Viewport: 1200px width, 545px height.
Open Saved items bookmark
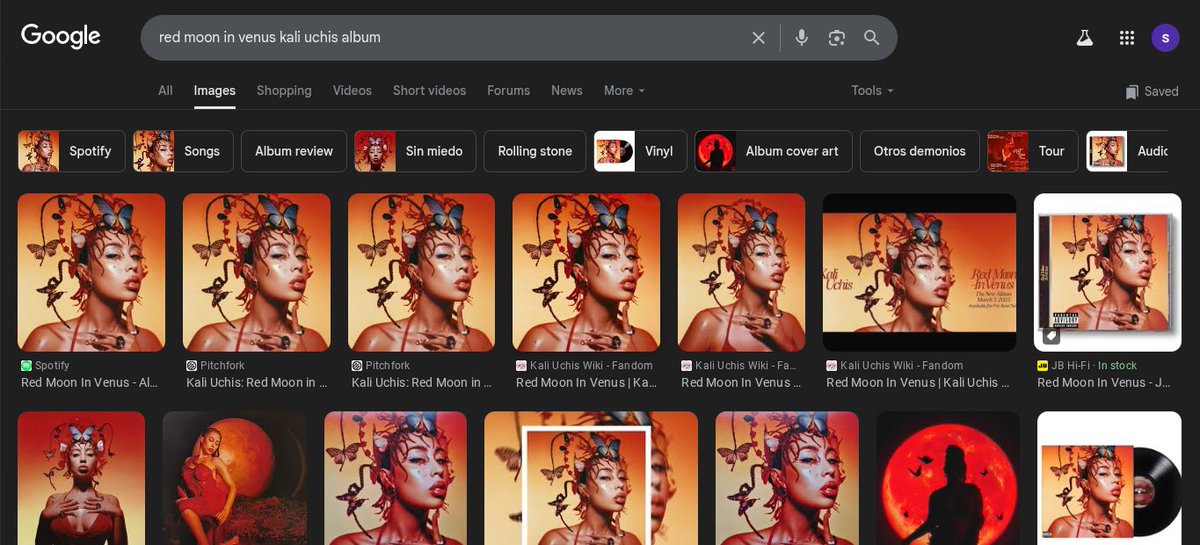click(x=1152, y=91)
